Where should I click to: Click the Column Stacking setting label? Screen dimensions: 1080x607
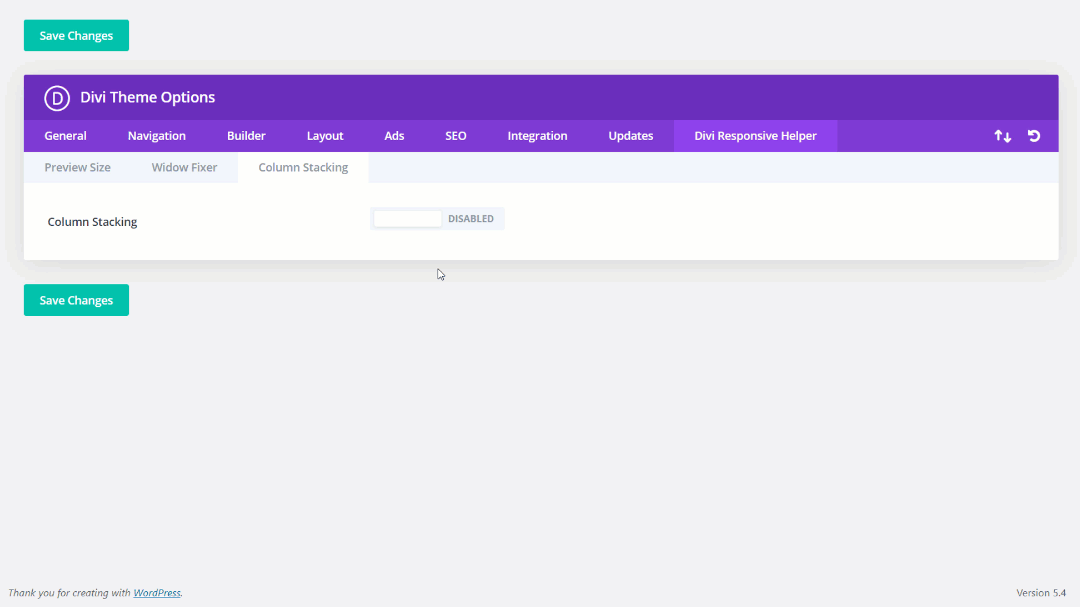click(92, 221)
